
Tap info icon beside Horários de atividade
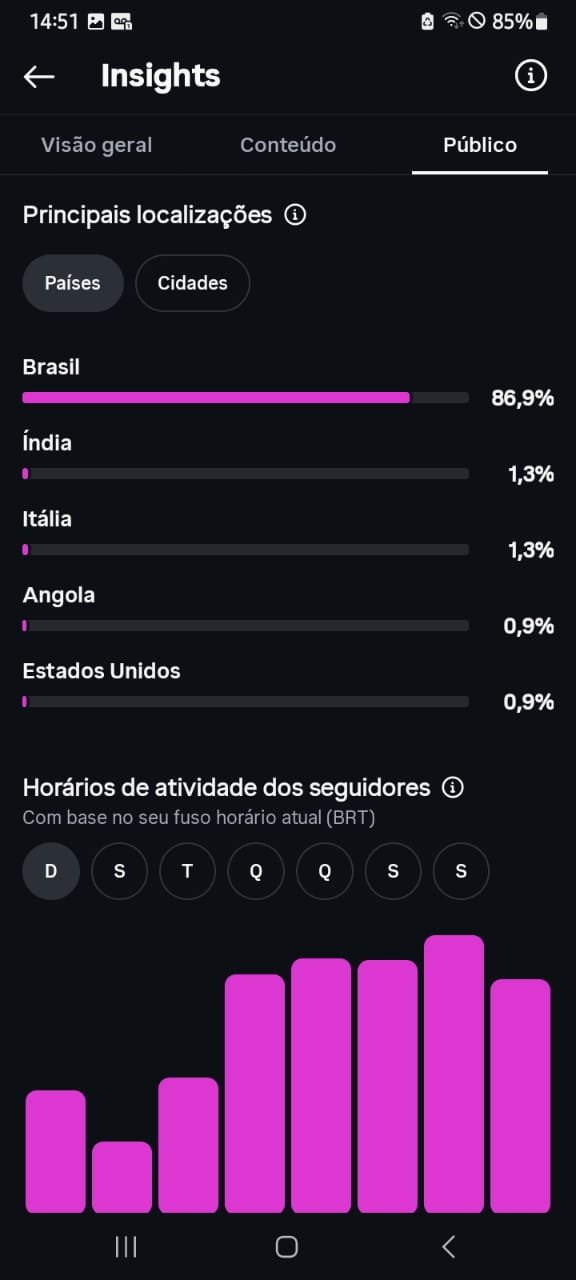point(453,788)
